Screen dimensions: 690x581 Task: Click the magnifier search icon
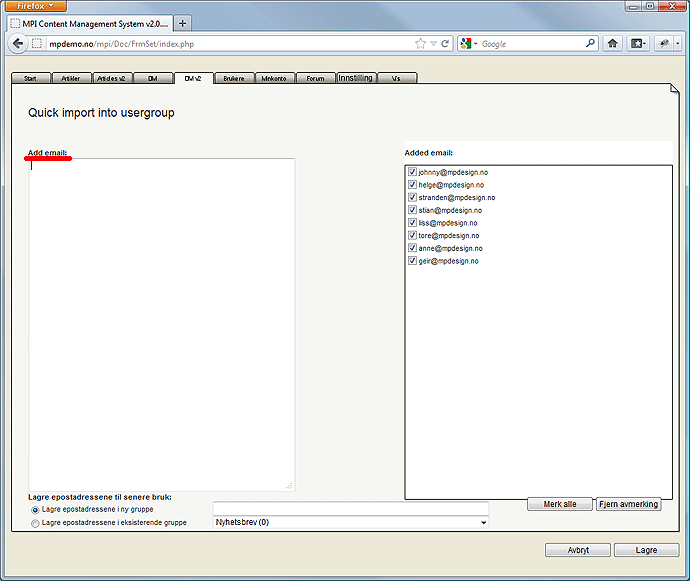pos(590,43)
